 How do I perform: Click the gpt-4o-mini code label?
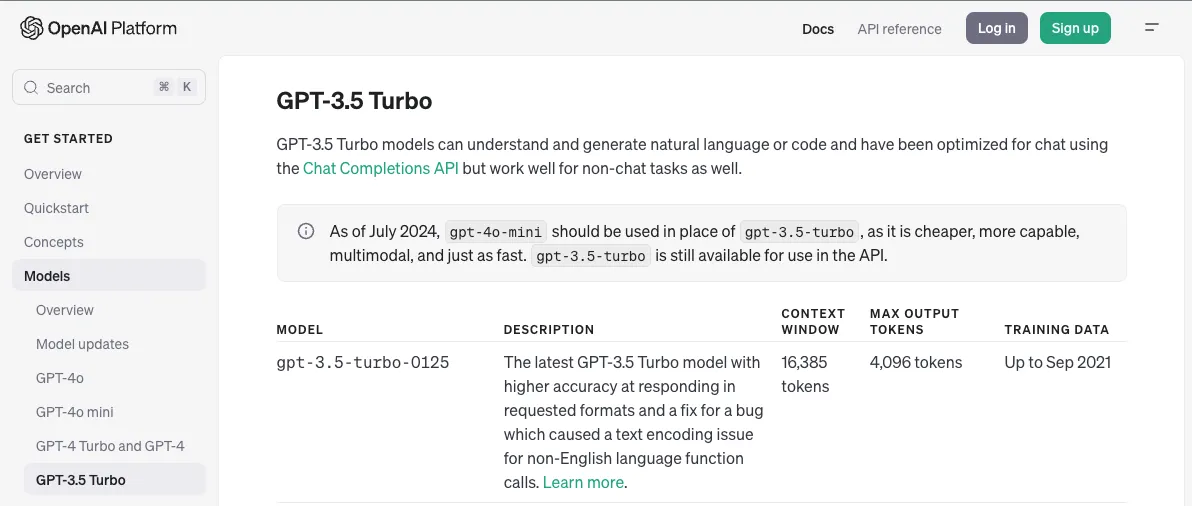coord(496,232)
